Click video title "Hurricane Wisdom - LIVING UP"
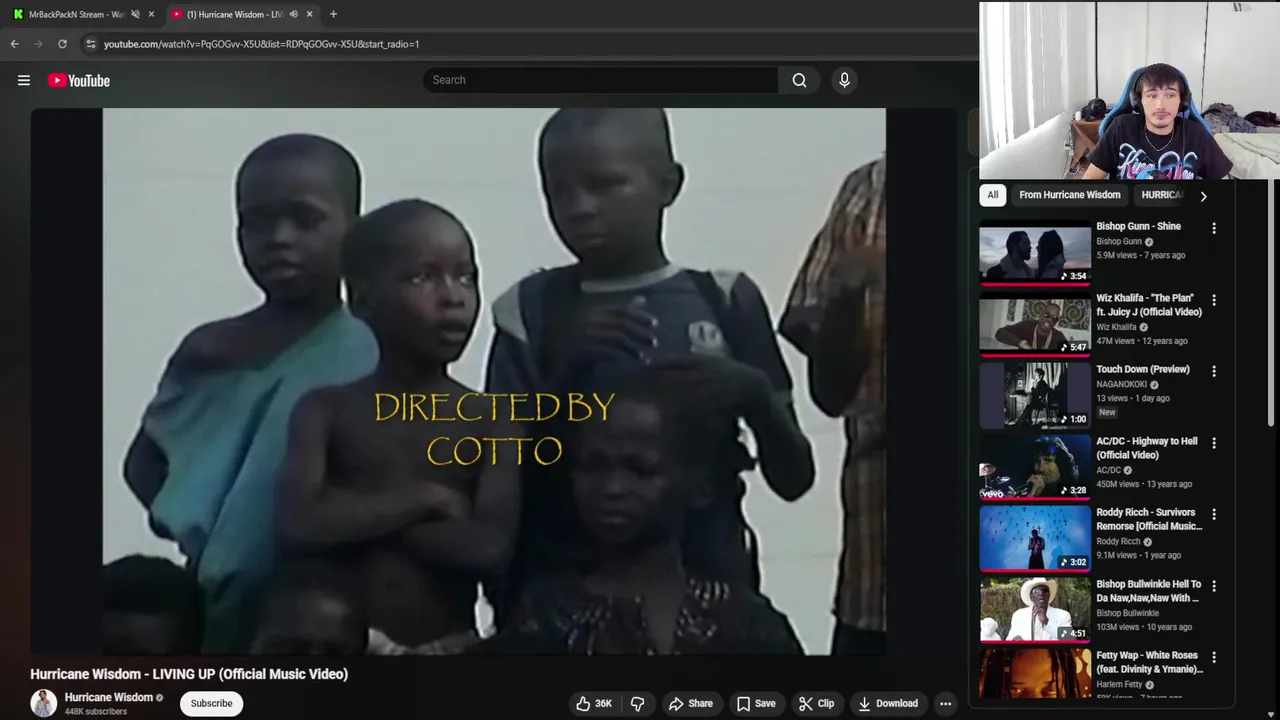1280x720 pixels. click(189, 674)
